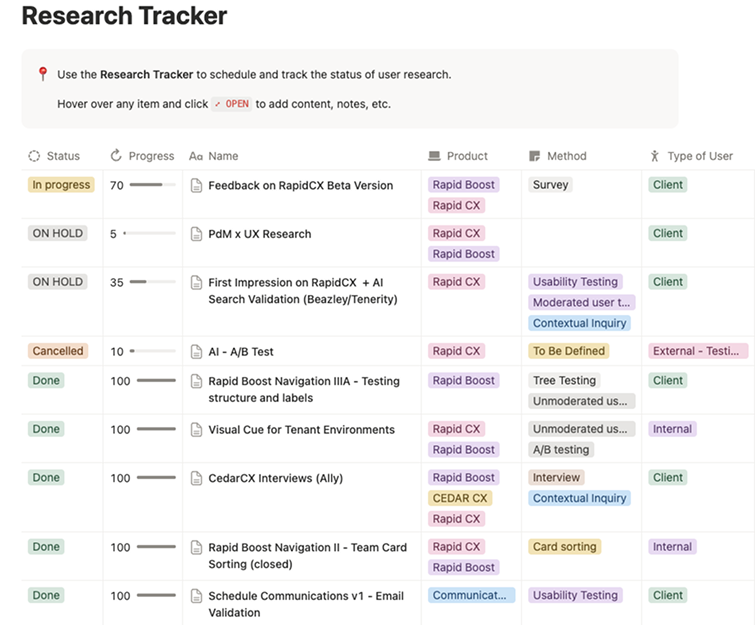Click the progress bar of AI - A/B Test
Viewport: 755px width, 625px height.
[x=153, y=352]
